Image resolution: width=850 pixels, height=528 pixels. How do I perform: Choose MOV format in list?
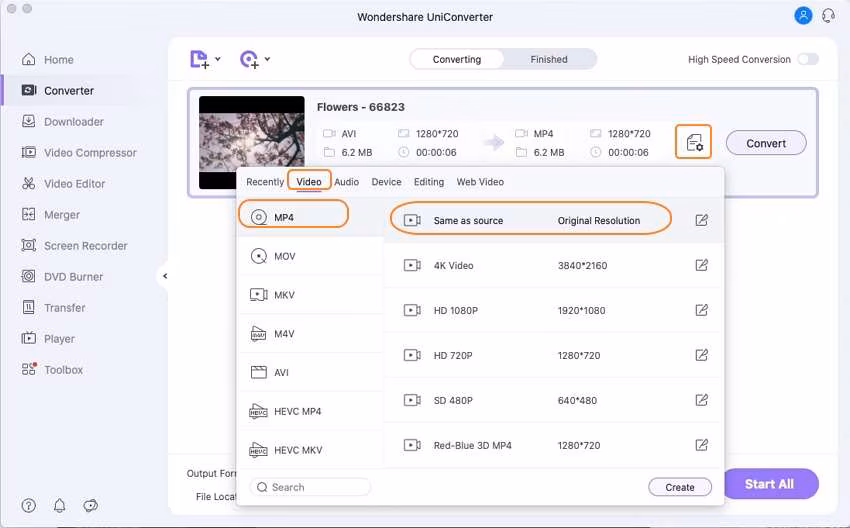(311, 256)
